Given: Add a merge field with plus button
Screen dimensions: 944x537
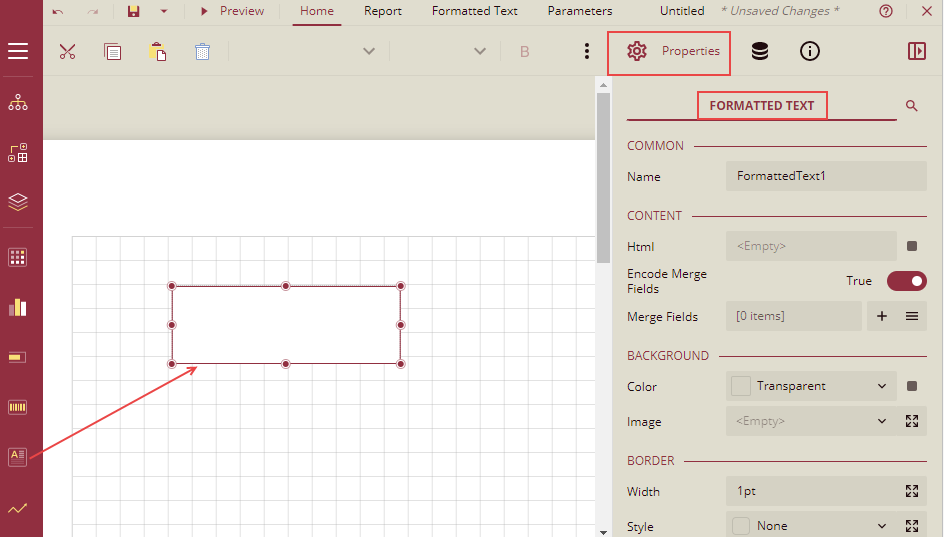Looking at the screenshot, I should tap(882, 317).
